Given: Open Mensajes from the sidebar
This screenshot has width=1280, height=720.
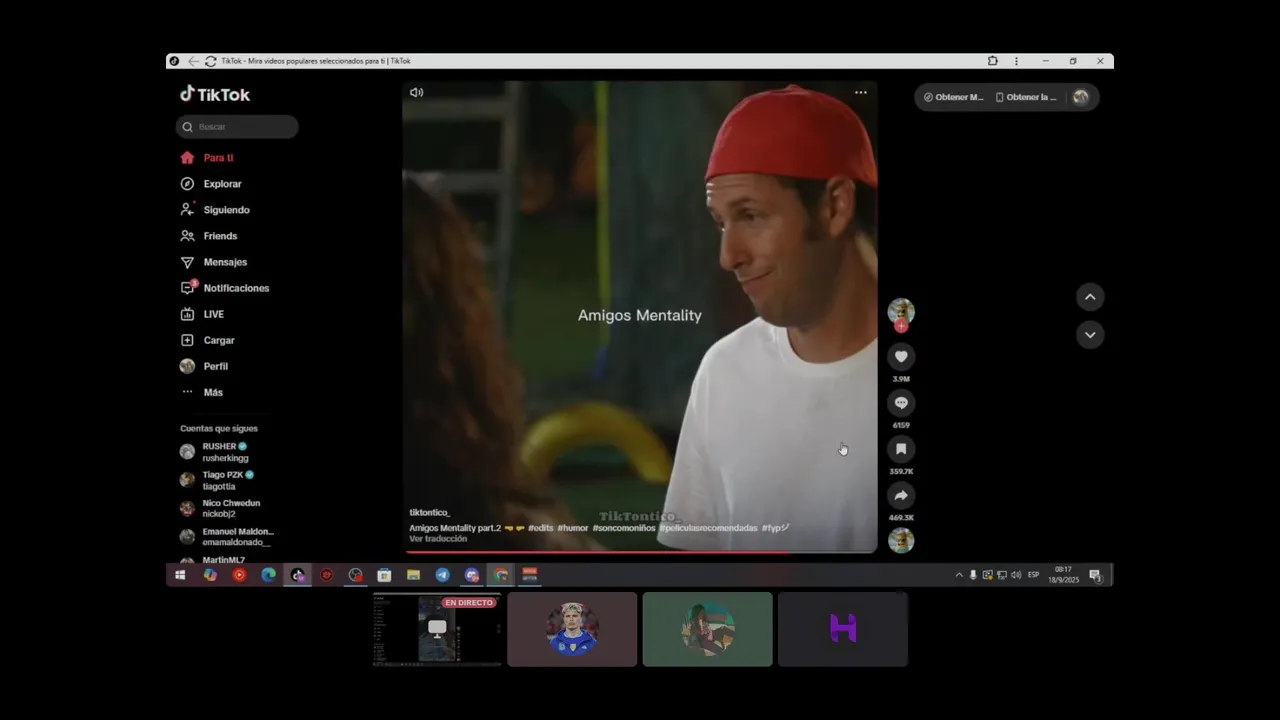Looking at the screenshot, I should [214, 262].
